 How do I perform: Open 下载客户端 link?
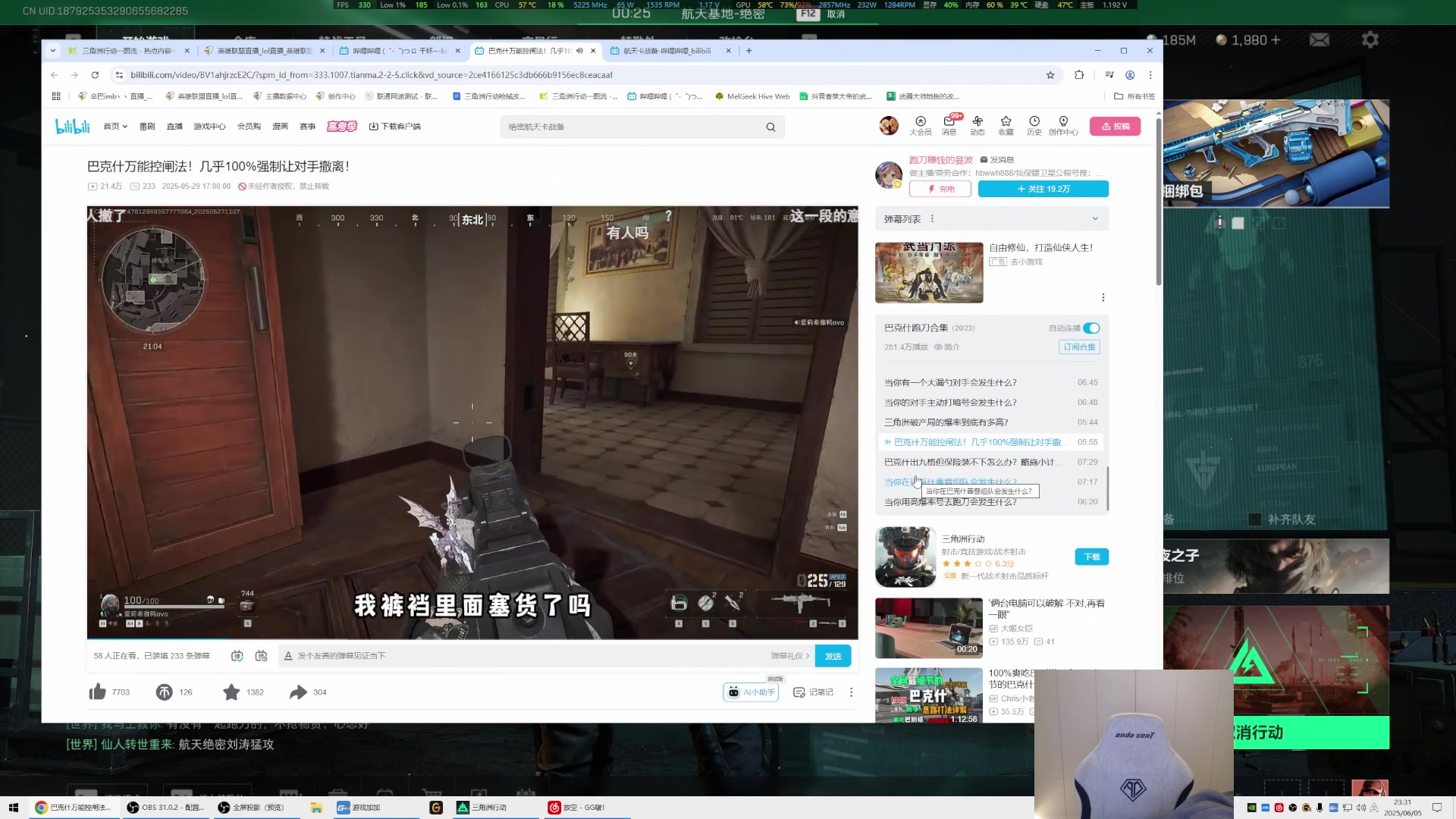394,127
